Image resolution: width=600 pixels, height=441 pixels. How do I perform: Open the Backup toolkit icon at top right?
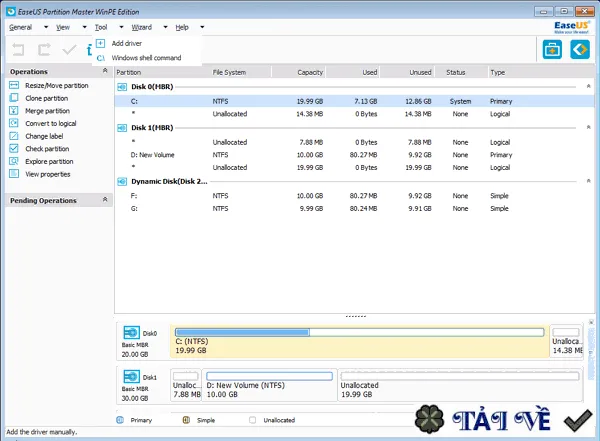coord(552,49)
